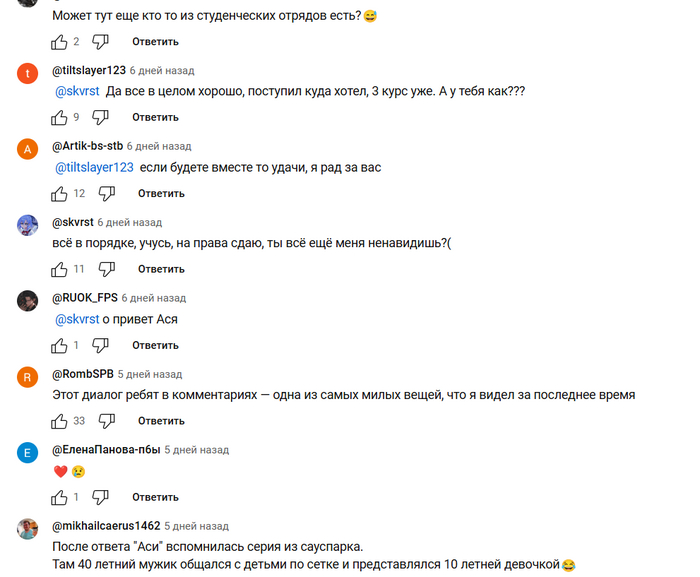The width and height of the screenshot is (700, 577).
Task: Reply to @RombSPB's comment
Action: pyautogui.click(x=161, y=421)
